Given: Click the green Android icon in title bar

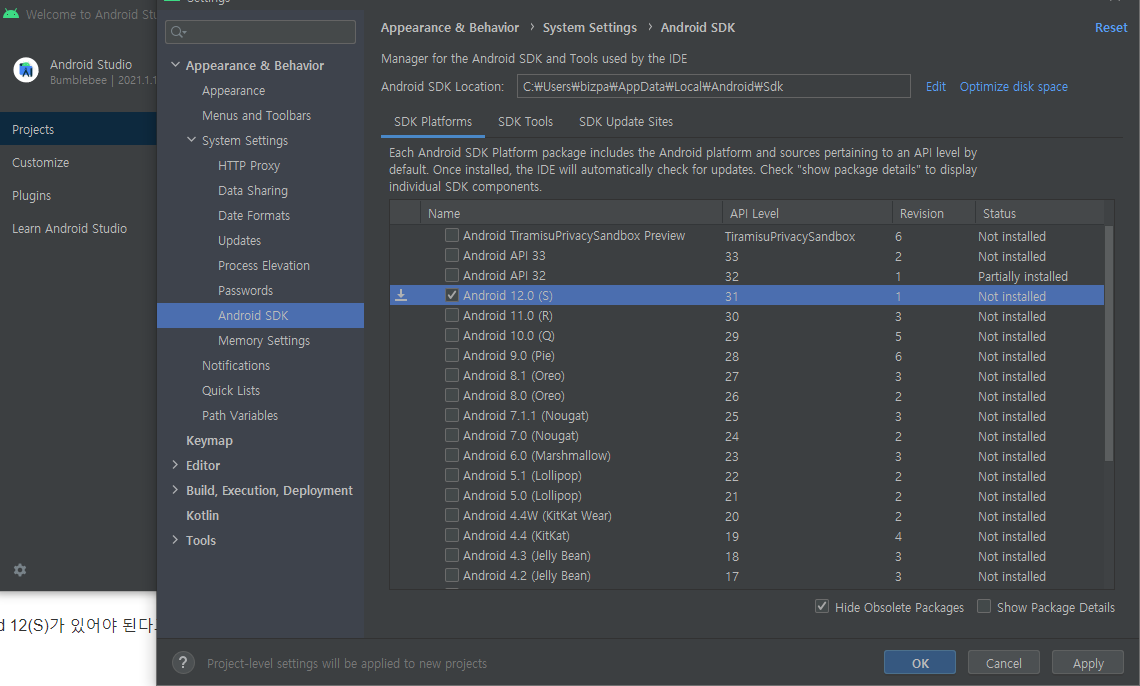Looking at the screenshot, I should click(x=10, y=13).
